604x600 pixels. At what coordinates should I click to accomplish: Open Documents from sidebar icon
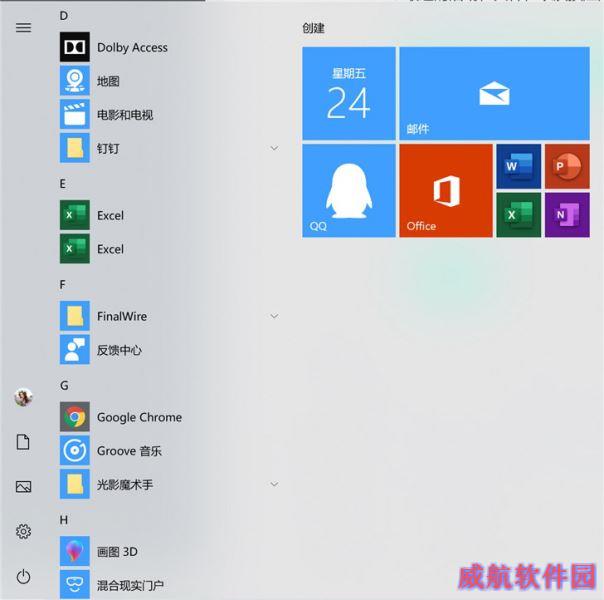23,442
